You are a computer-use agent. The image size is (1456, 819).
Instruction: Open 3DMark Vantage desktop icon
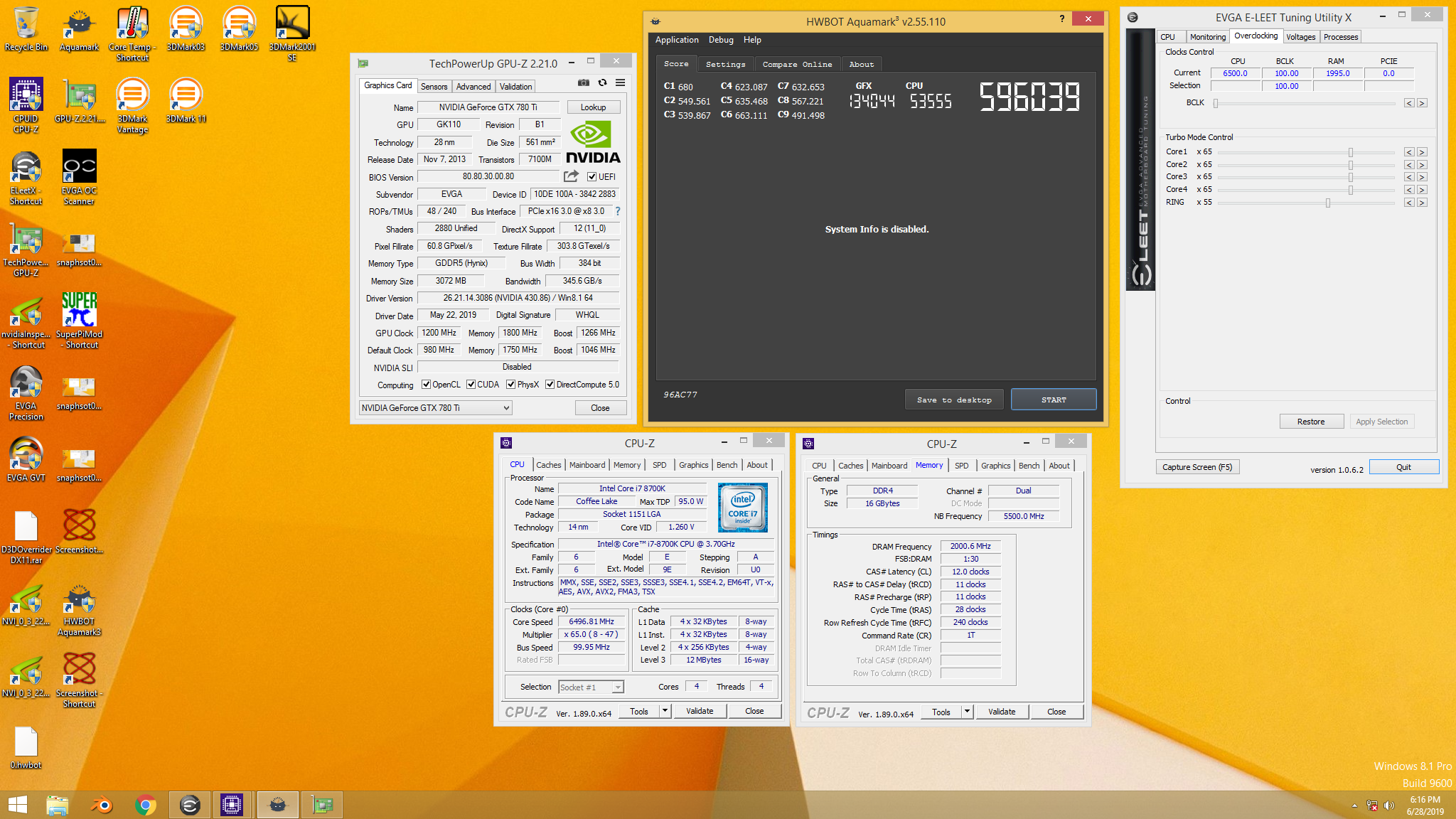pos(132,105)
